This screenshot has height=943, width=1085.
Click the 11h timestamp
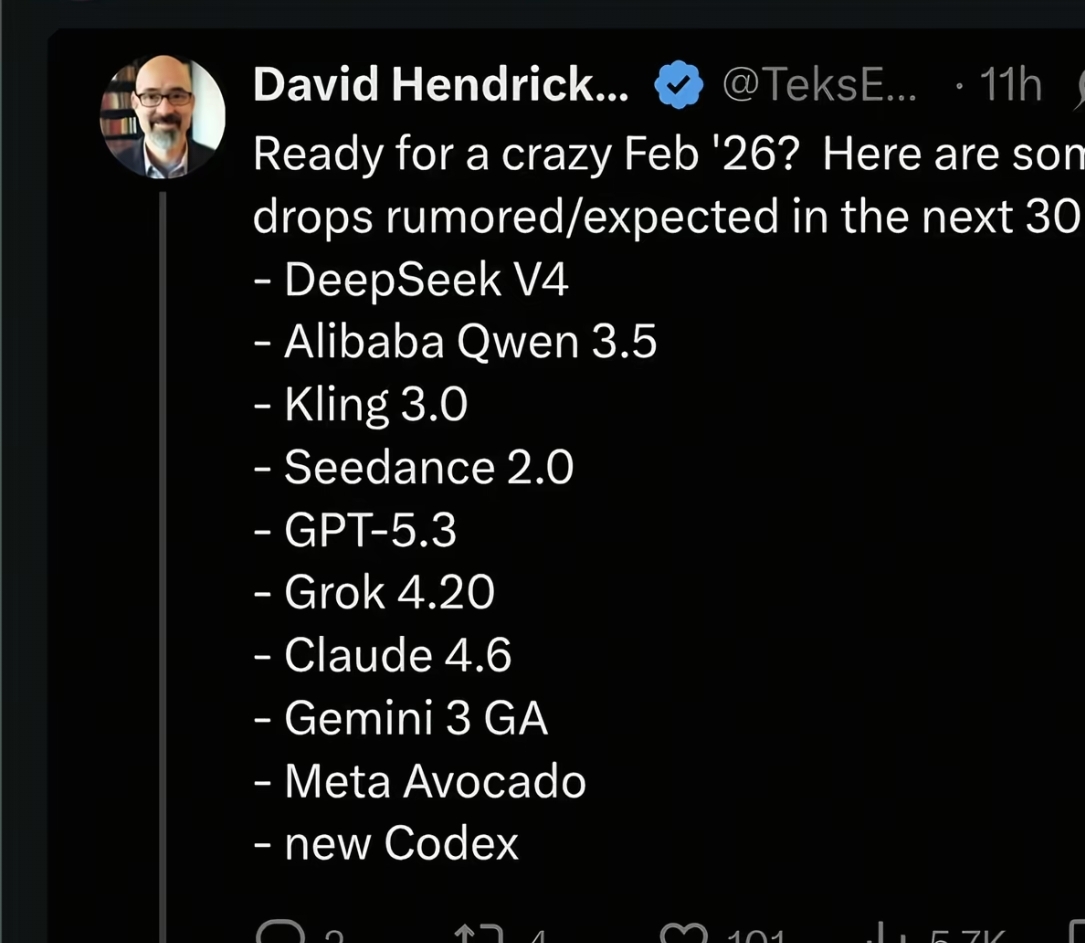[x=1010, y=86]
